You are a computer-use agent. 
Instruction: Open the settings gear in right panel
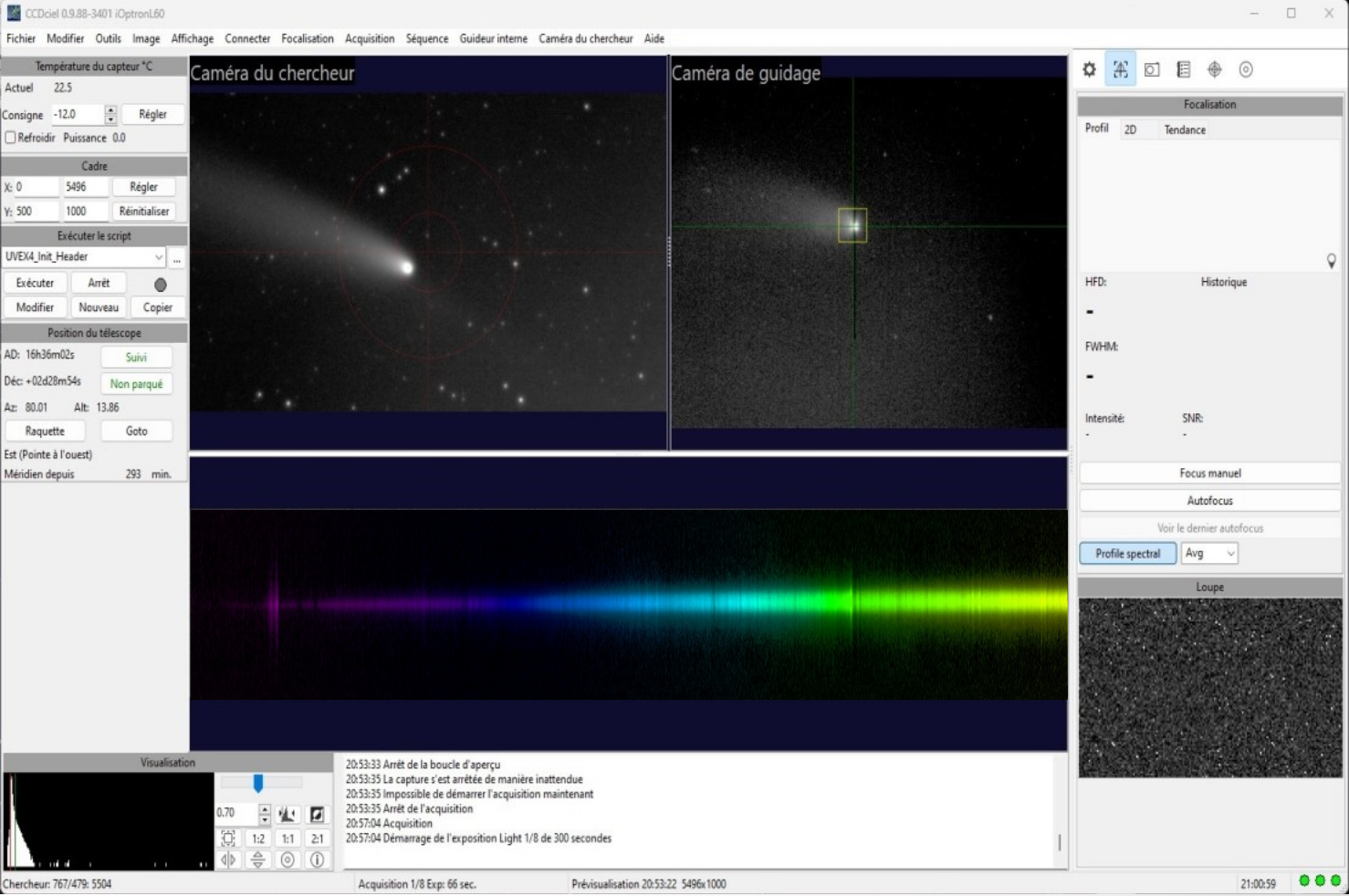point(1089,69)
